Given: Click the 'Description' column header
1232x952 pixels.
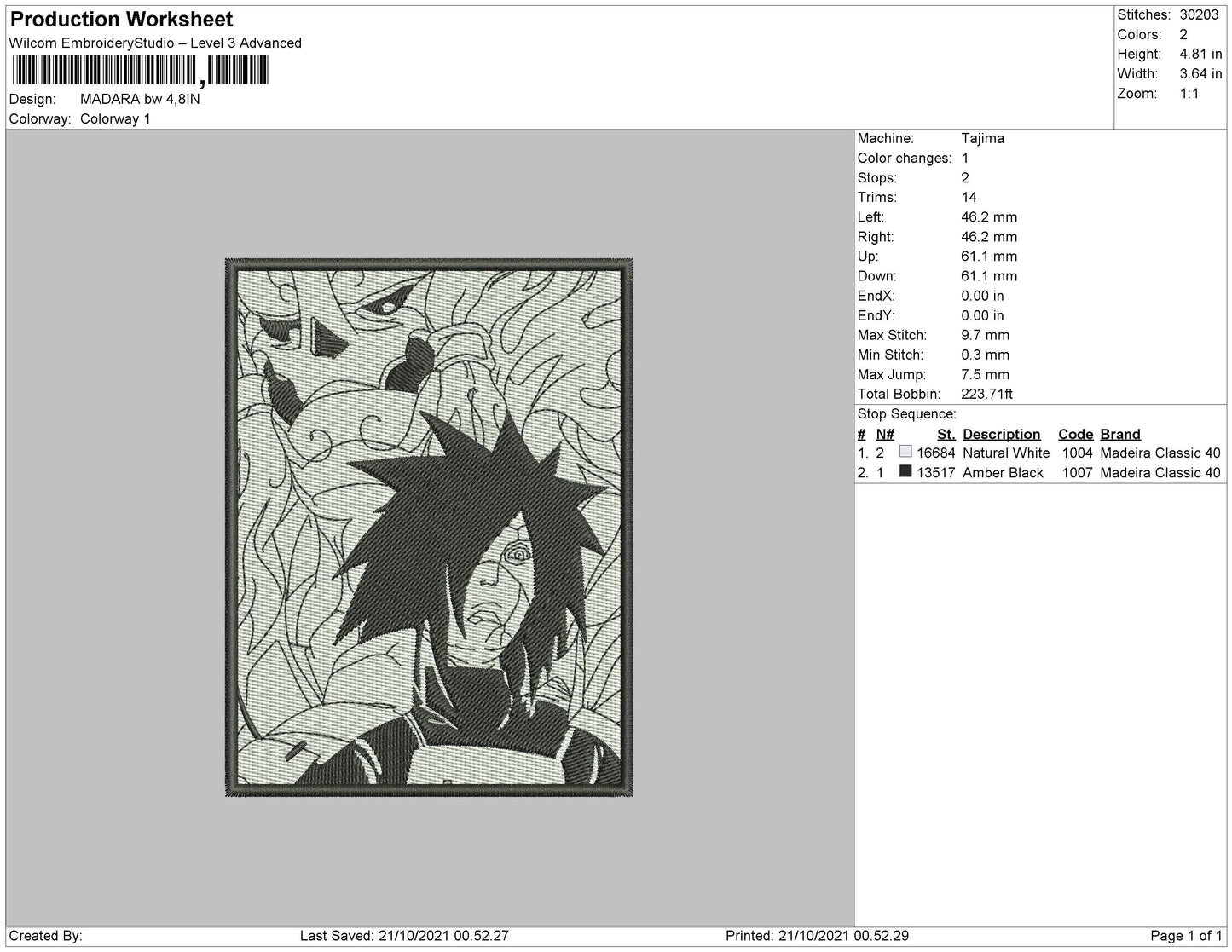Looking at the screenshot, I should (x=1002, y=434).
